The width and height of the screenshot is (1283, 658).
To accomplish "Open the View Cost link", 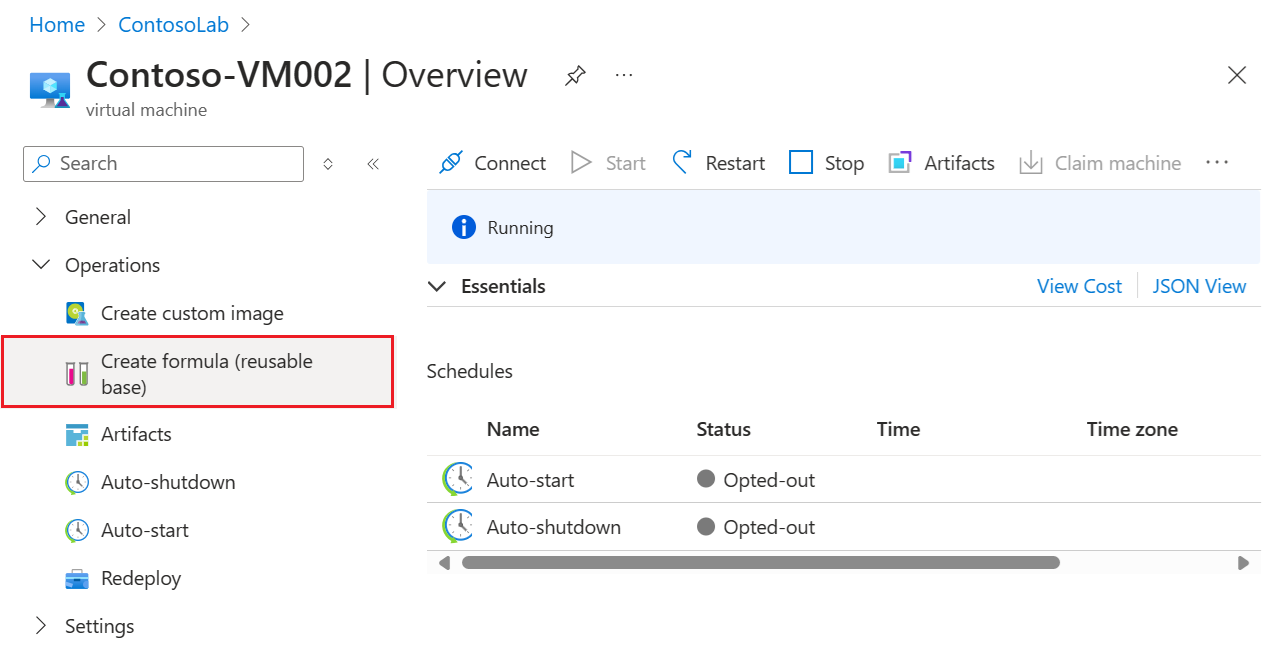I will [x=1079, y=287].
